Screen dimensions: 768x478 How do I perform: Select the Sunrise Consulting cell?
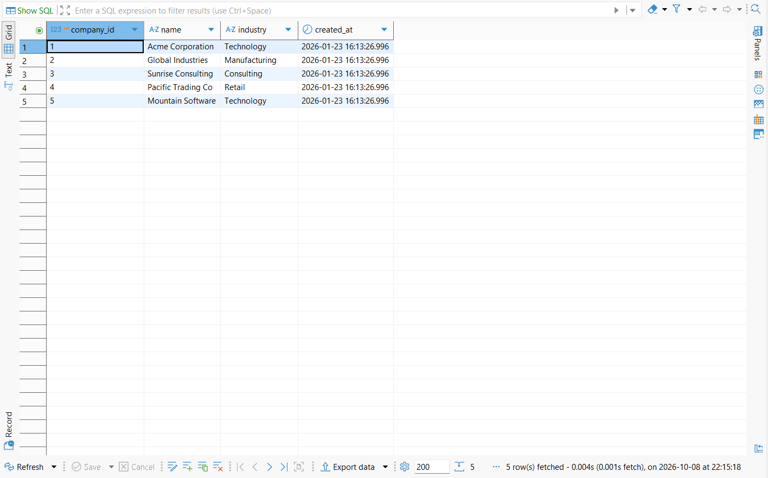pos(182,74)
